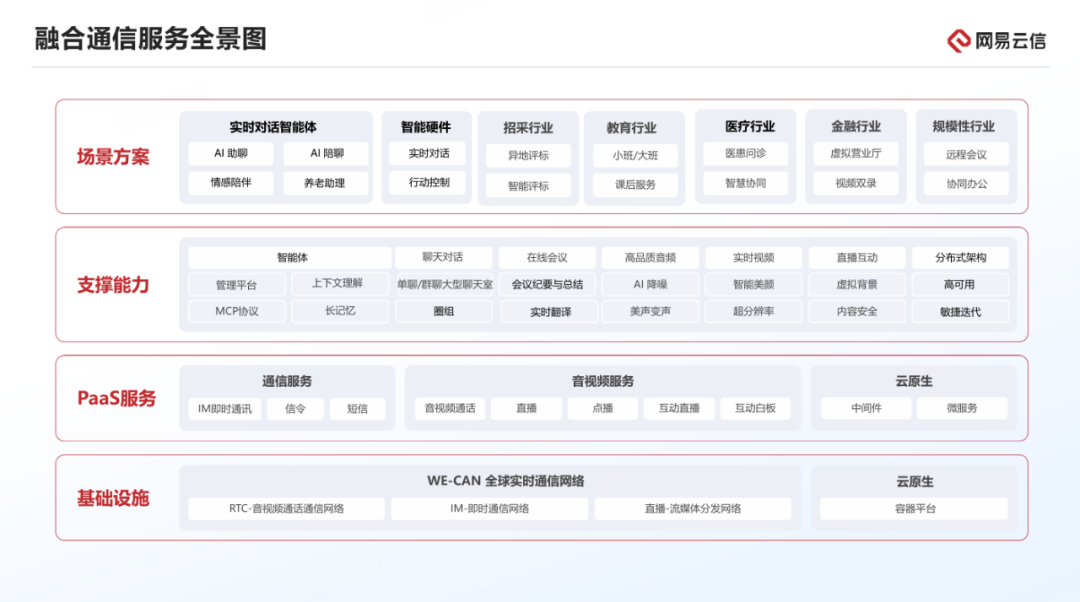Click the 管理平台 cell
Image resolution: width=1080 pixels, height=602 pixels.
pyautogui.click(x=236, y=284)
